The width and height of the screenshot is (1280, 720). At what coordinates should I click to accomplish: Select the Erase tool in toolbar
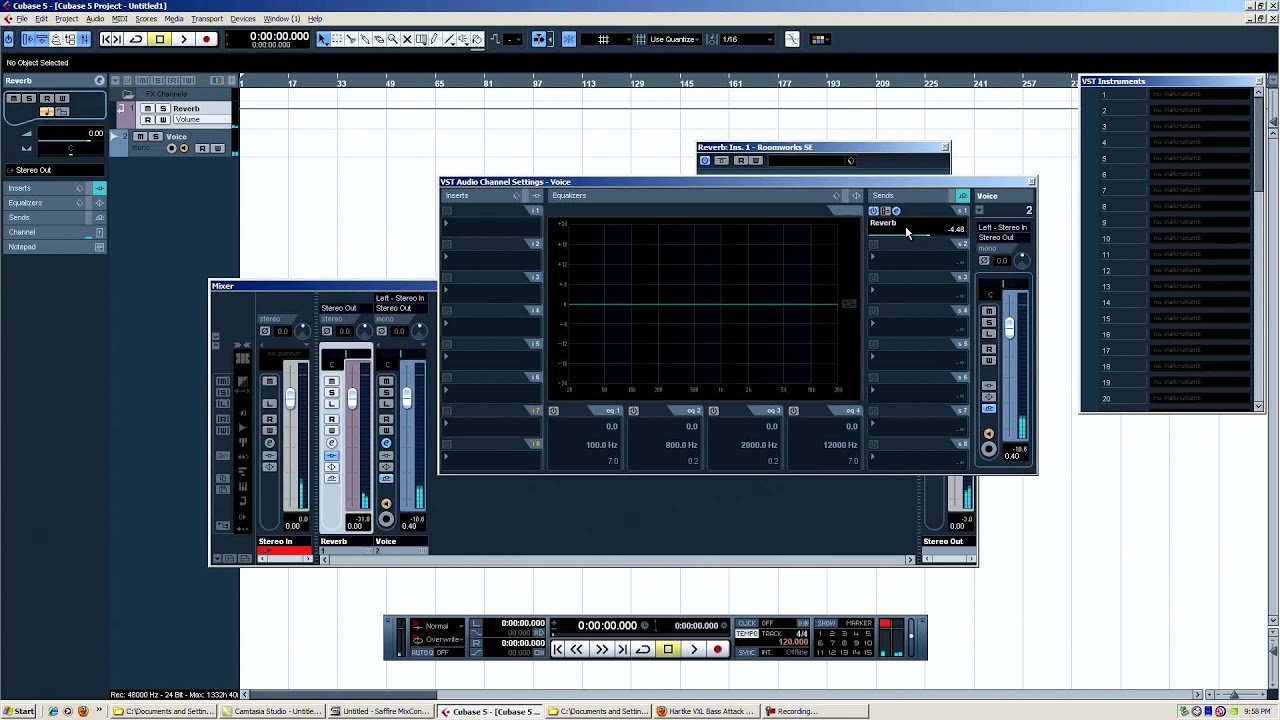pos(379,39)
